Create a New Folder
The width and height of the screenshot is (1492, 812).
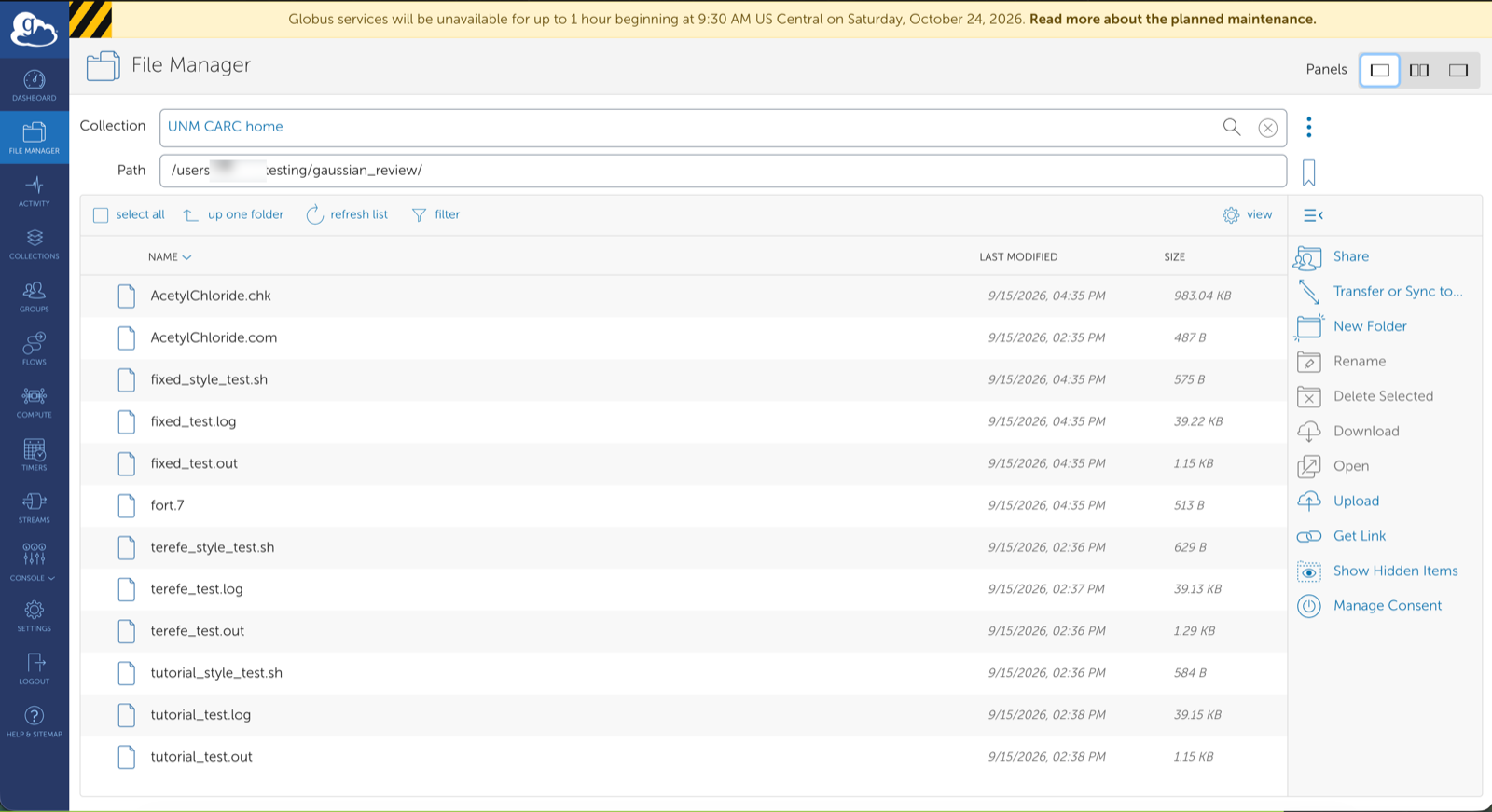click(1351, 326)
